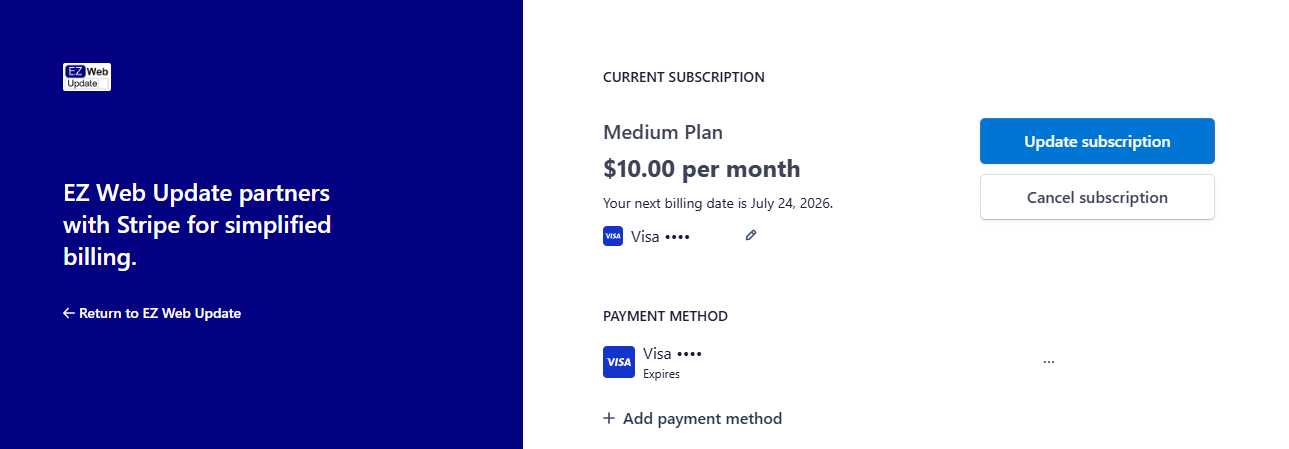Click the EZ Web Update logo

point(87,77)
